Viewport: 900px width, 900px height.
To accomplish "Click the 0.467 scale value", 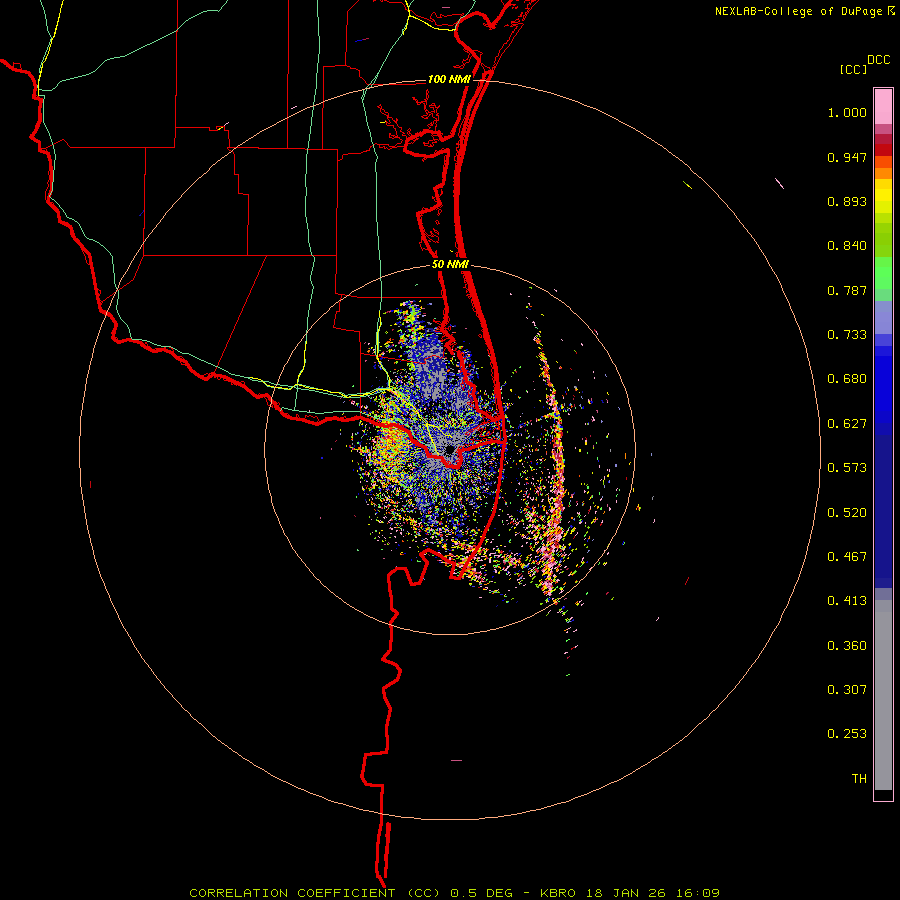I will 847,557.
